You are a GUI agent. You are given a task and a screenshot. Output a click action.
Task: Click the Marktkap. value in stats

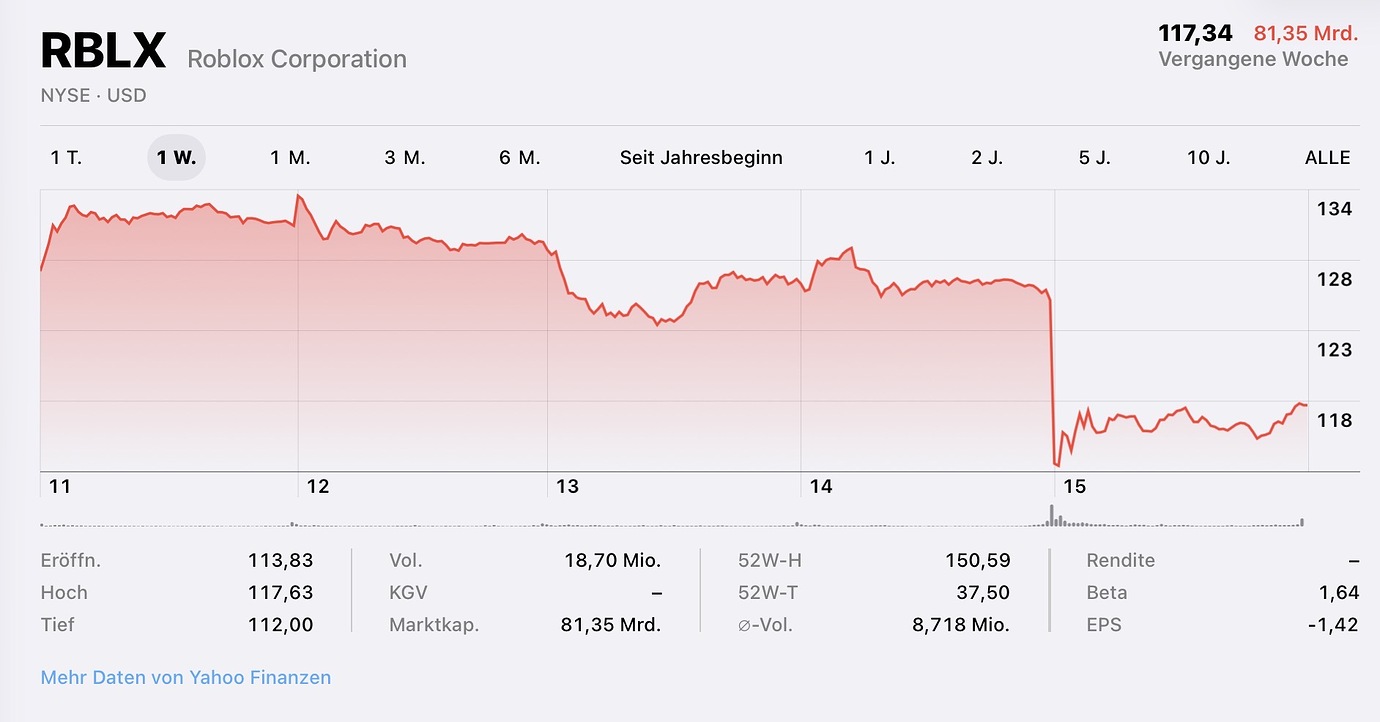[611, 625]
